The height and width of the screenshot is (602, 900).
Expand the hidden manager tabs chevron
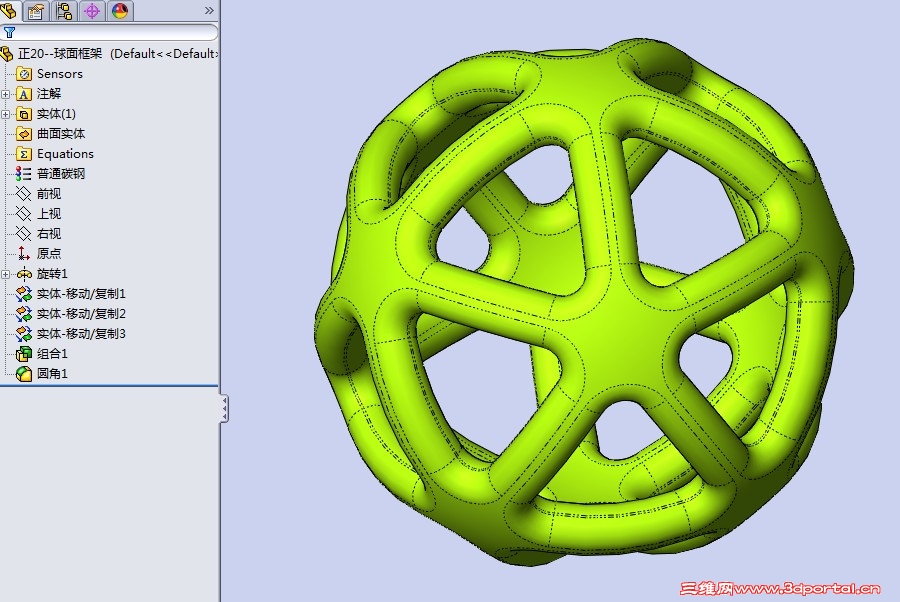point(209,10)
